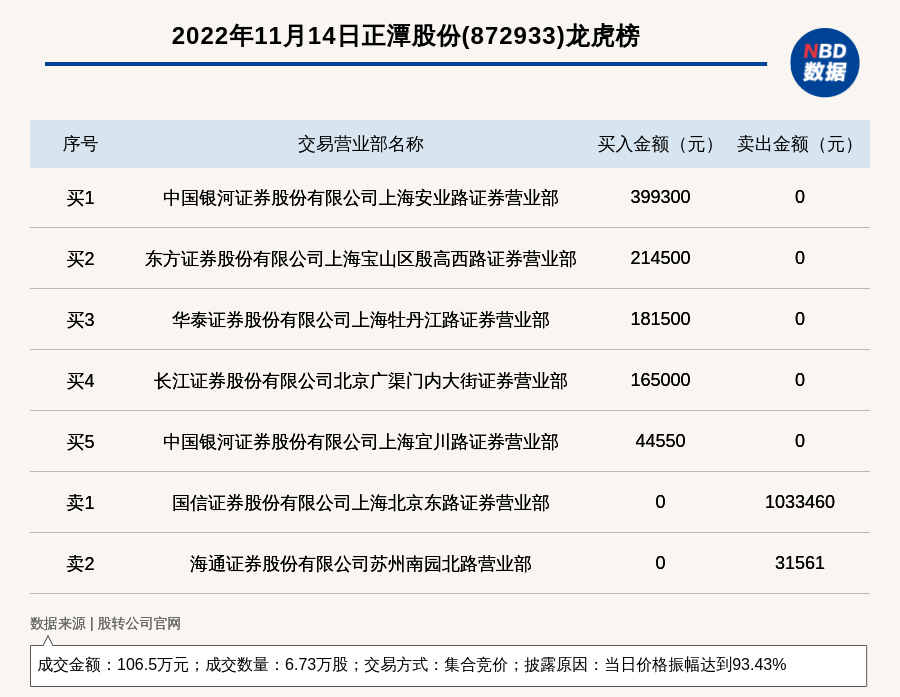Select buy amount 399300
Image resolution: width=900 pixels, height=697 pixels.
tap(660, 197)
